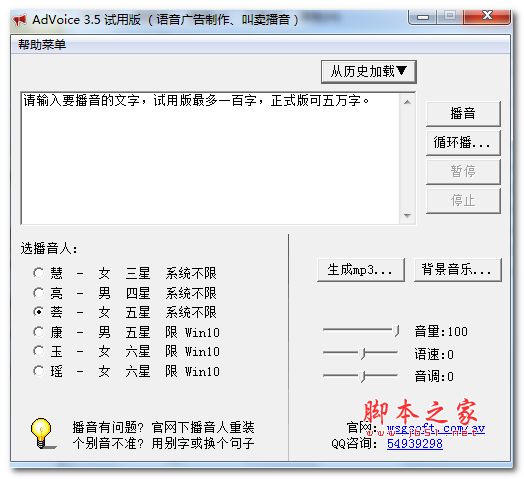Image resolution: width=524 pixels, height=479 pixels.
Task: Click the 音调:0 value label
Action: click(434, 376)
